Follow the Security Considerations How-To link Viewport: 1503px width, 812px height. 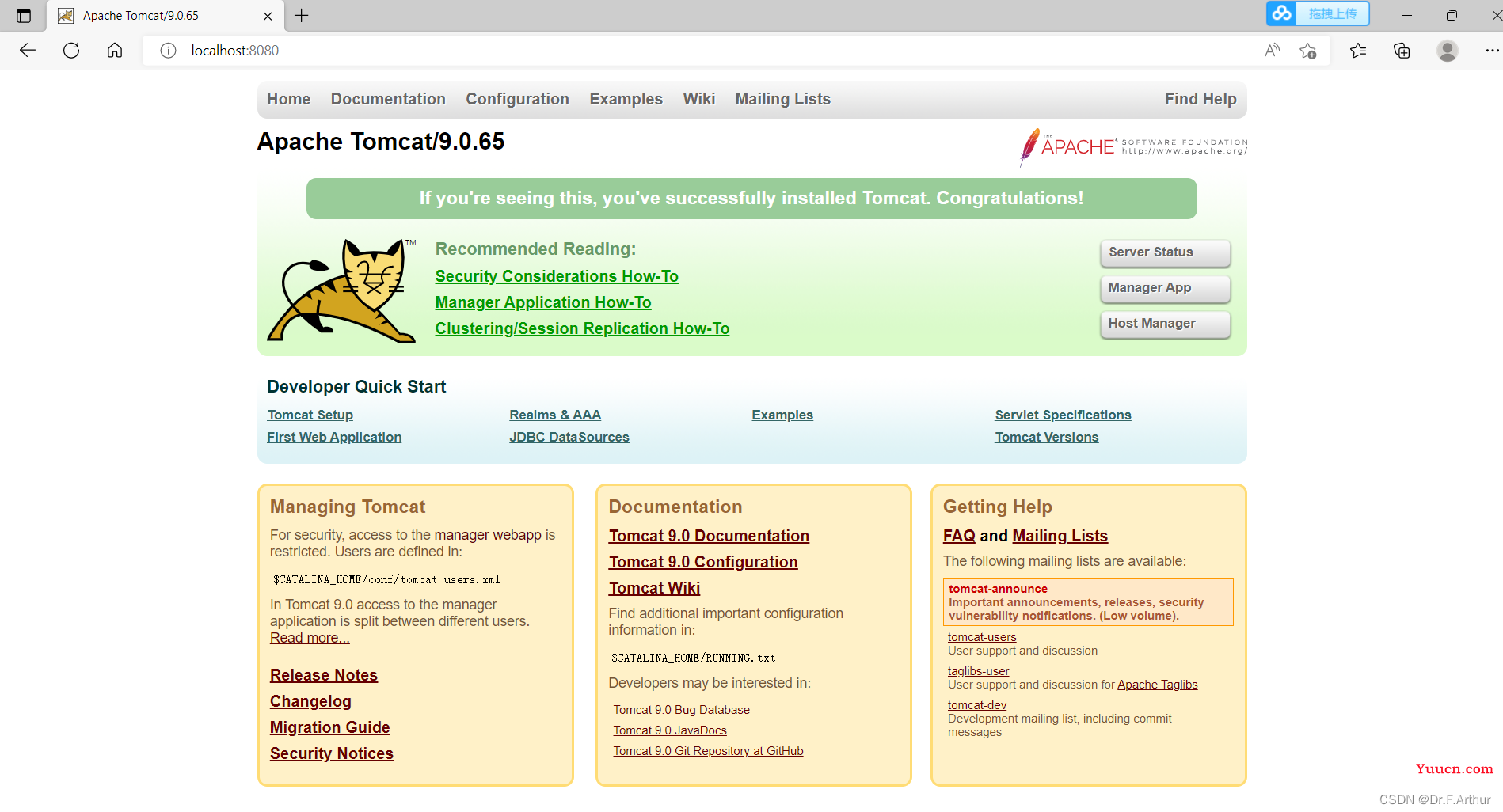pyautogui.click(x=557, y=276)
